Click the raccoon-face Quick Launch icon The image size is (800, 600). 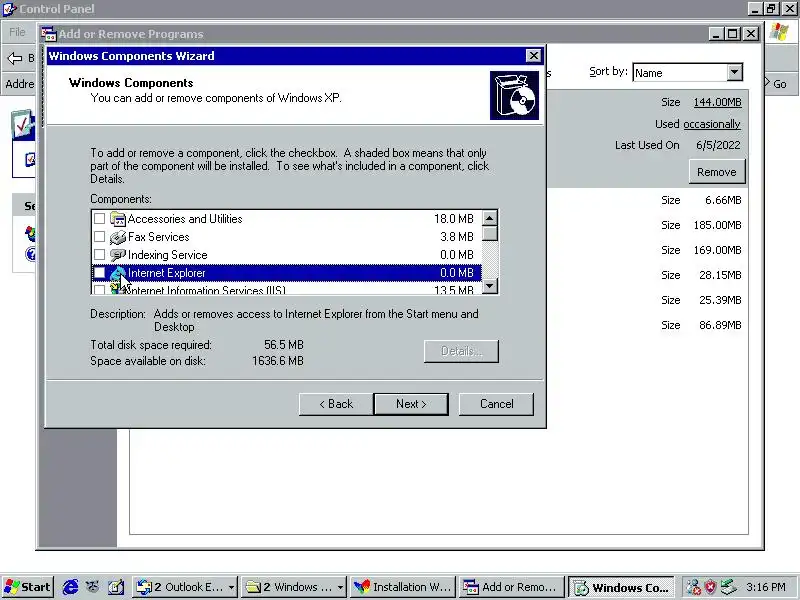click(93, 587)
